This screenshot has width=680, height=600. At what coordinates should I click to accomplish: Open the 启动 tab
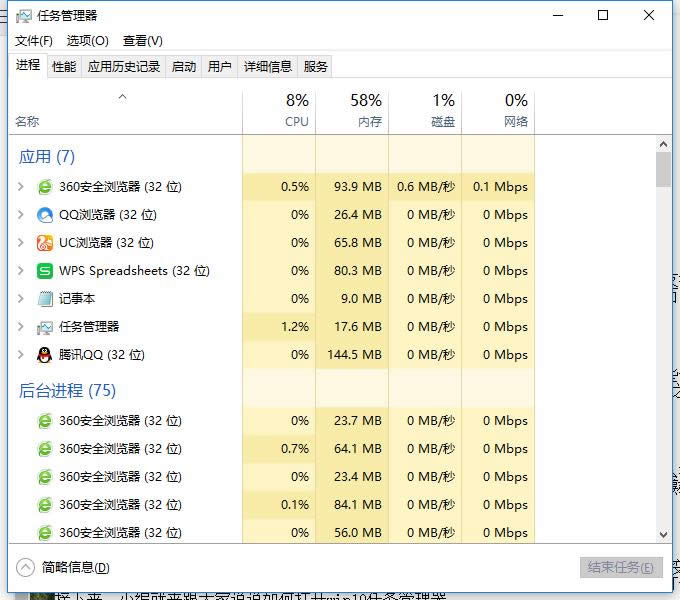pyautogui.click(x=184, y=66)
